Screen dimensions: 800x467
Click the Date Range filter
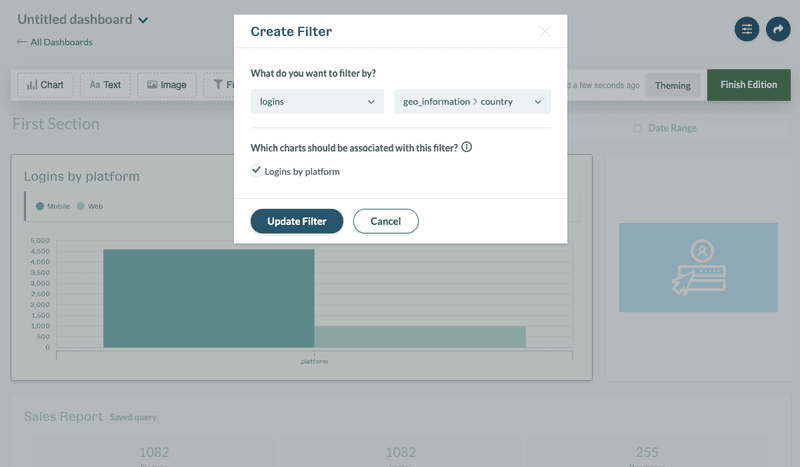665,128
